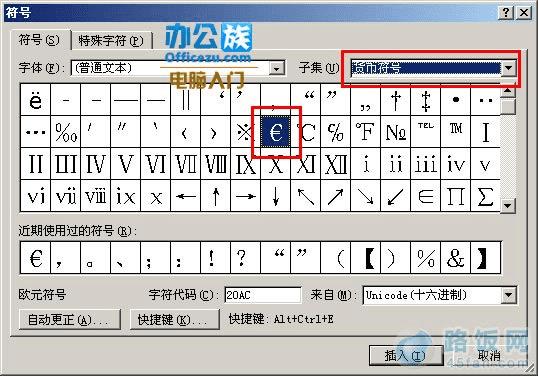Select the north-east arrow ↗ symbol
The height and width of the screenshot is (376, 538).
tap(336, 196)
